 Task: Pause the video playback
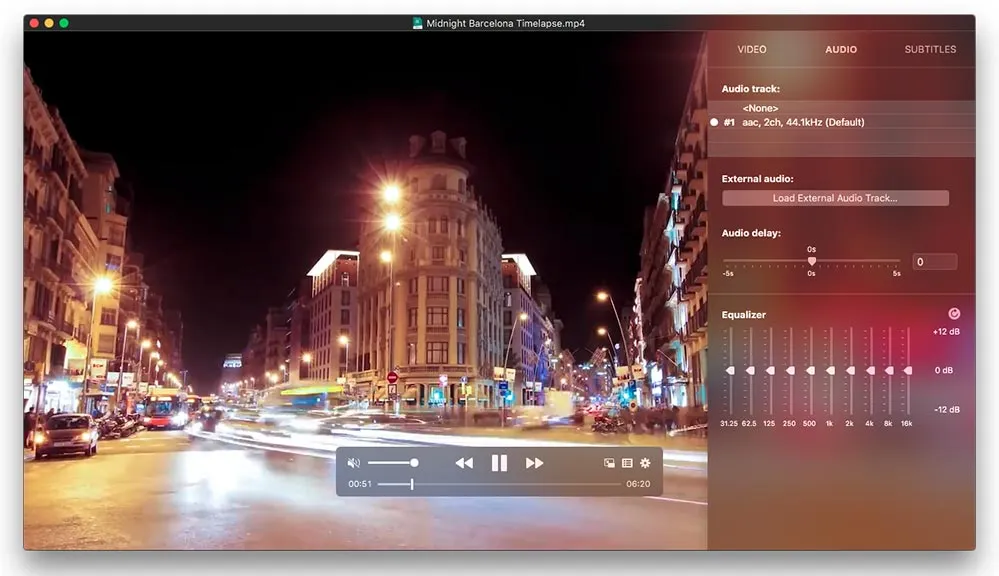tap(499, 462)
